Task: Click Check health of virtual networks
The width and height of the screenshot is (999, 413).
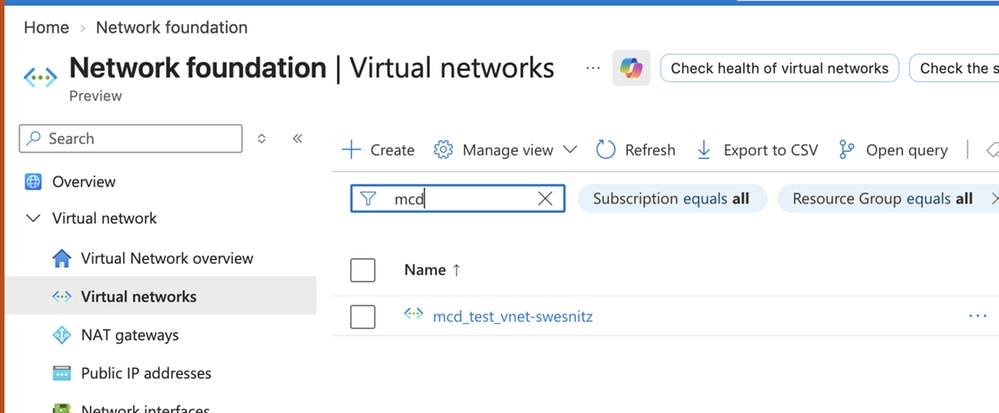Action: click(x=779, y=68)
